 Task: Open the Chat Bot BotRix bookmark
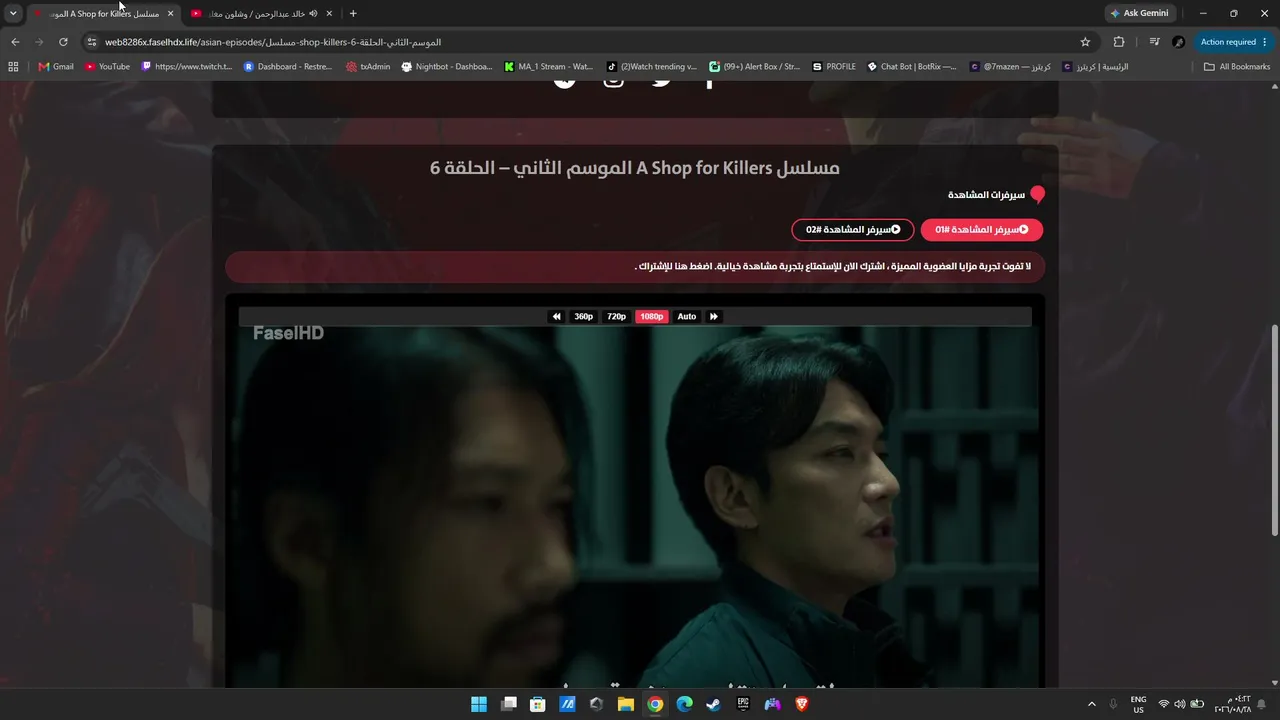[911, 67]
